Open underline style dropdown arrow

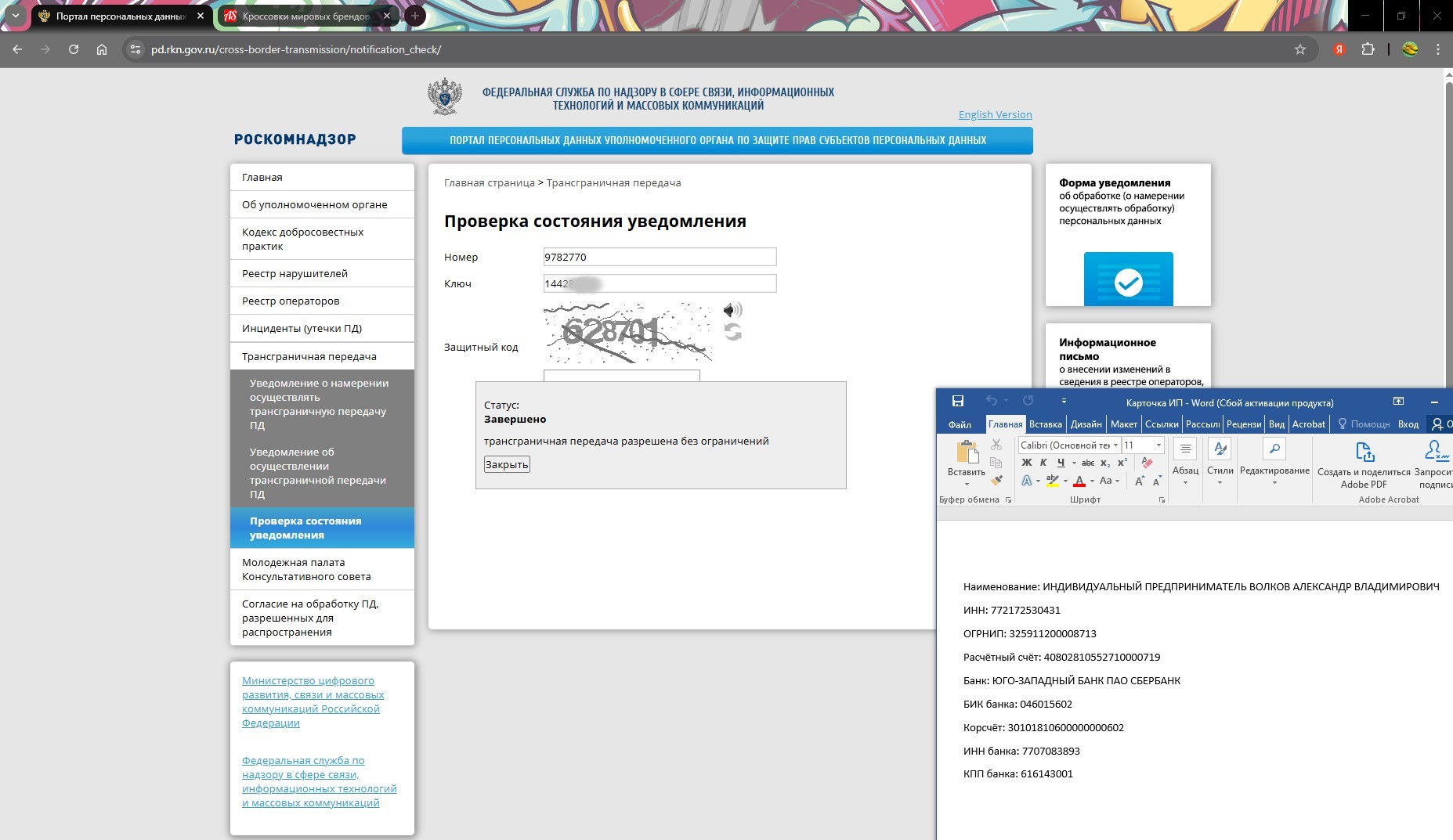pyautogui.click(x=1073, y=463)
